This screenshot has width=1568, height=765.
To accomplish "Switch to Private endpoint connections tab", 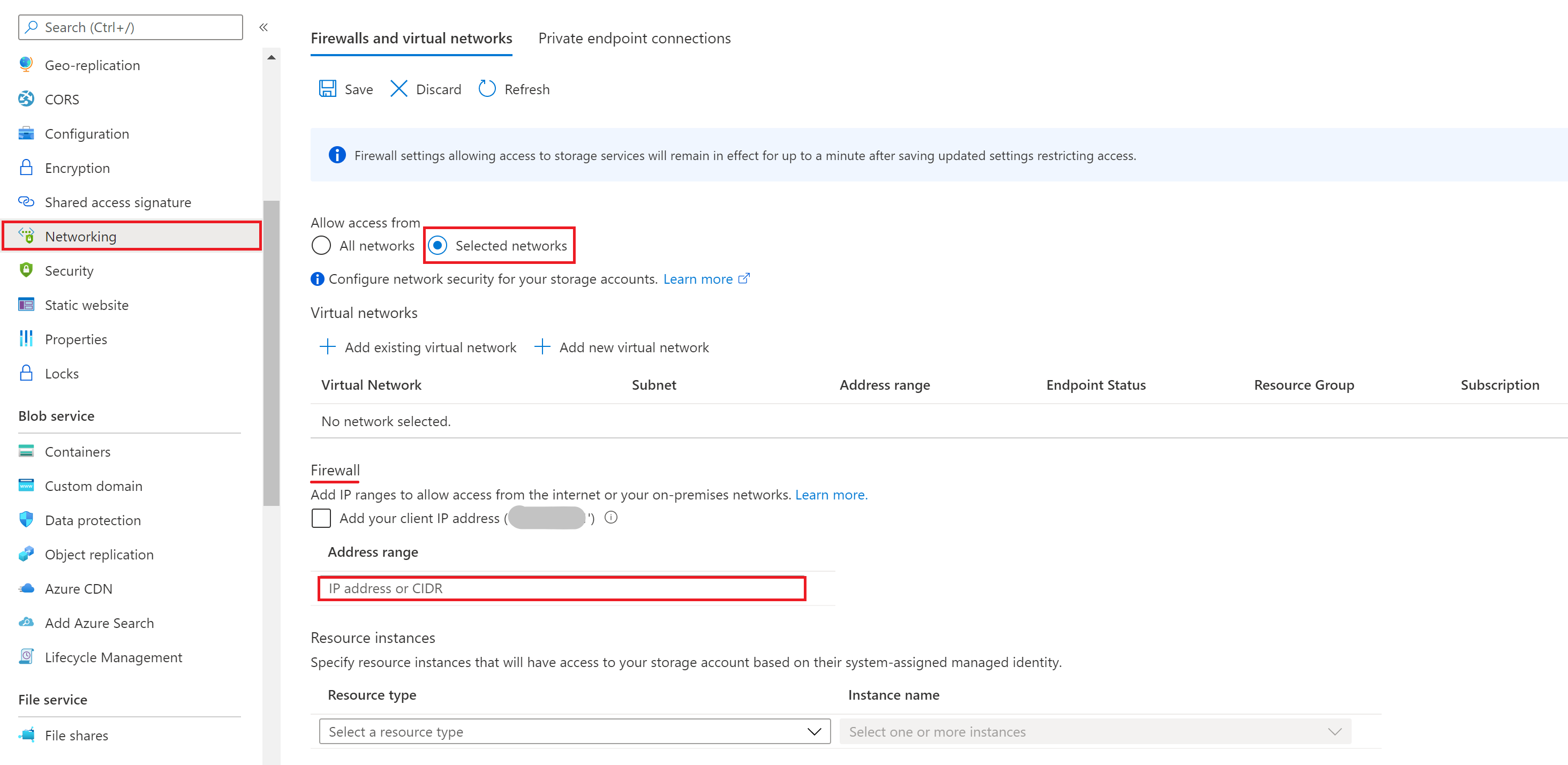I will (634, 39).
